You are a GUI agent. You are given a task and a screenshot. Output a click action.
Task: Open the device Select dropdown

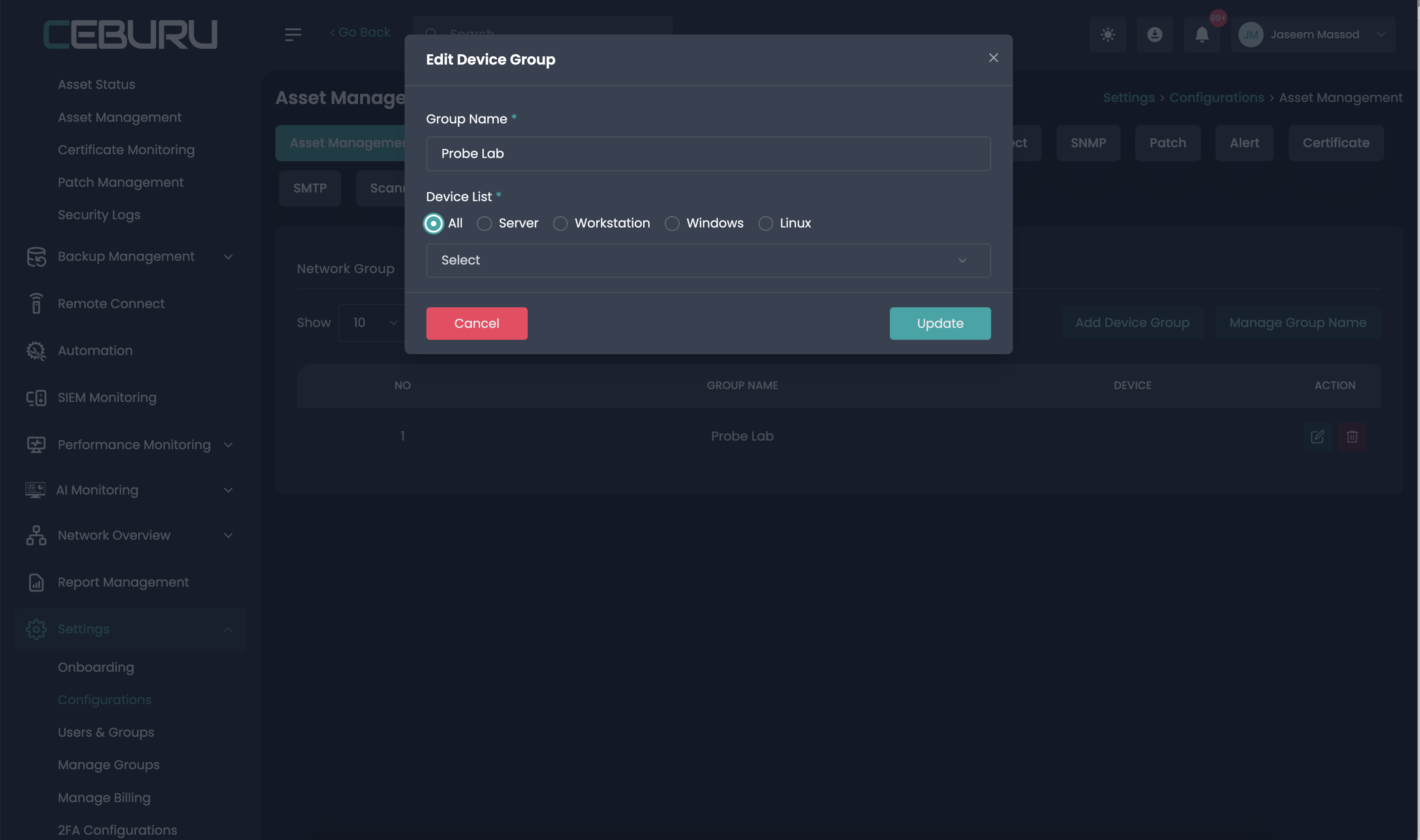(x=708, y=260)
